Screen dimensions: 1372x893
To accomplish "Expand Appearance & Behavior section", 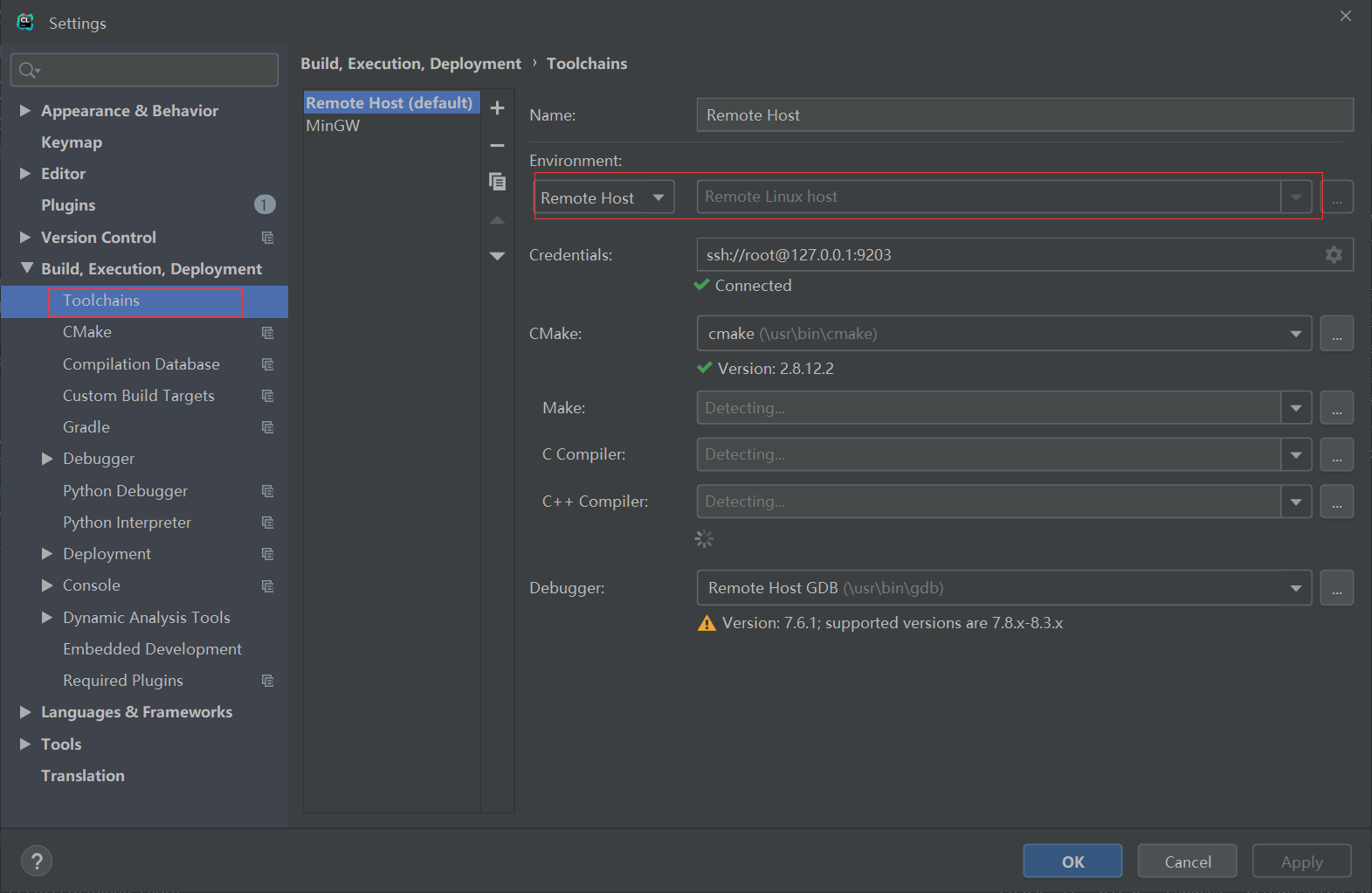I will (x=25, y=111).
